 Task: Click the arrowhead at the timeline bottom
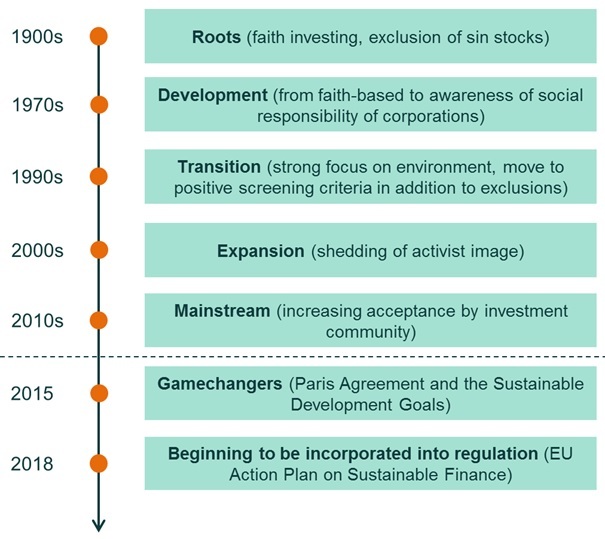(x=99, y=525)
